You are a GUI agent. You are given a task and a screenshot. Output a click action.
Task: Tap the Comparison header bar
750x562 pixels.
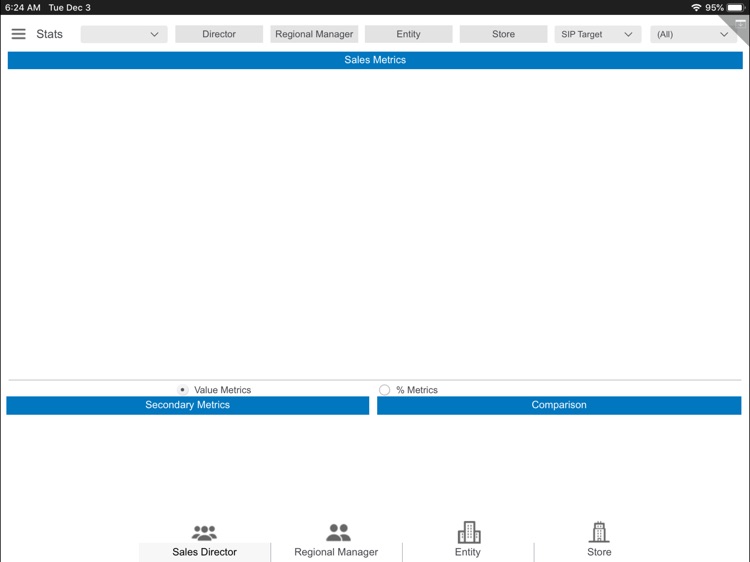tap(559, 405)
